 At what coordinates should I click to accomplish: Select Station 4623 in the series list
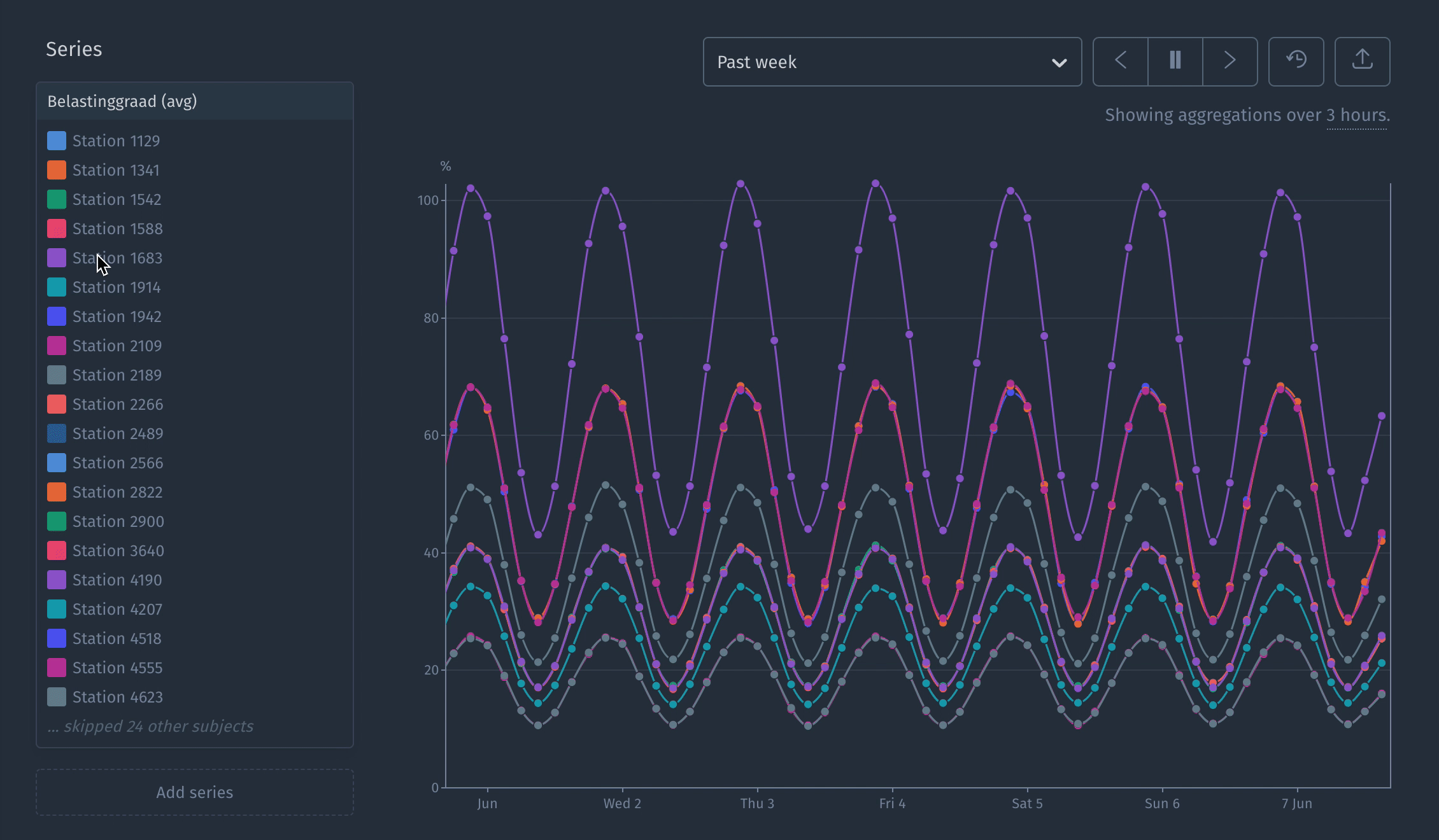coord(117,697)
